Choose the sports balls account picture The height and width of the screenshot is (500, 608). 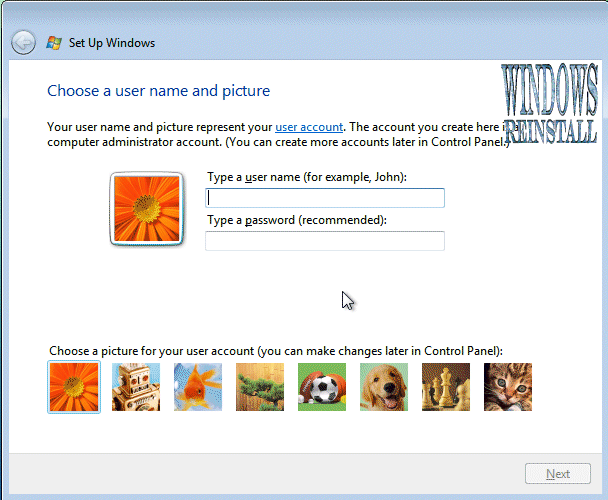322,387
